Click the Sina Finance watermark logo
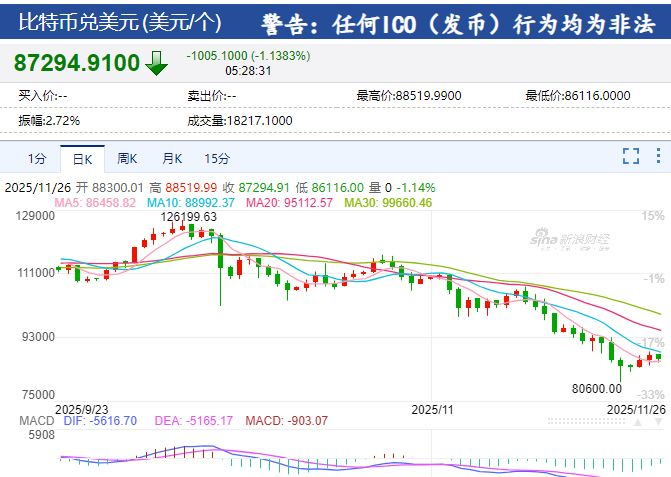671x477 pixels. pyautogui.click(x=570, y=240)
